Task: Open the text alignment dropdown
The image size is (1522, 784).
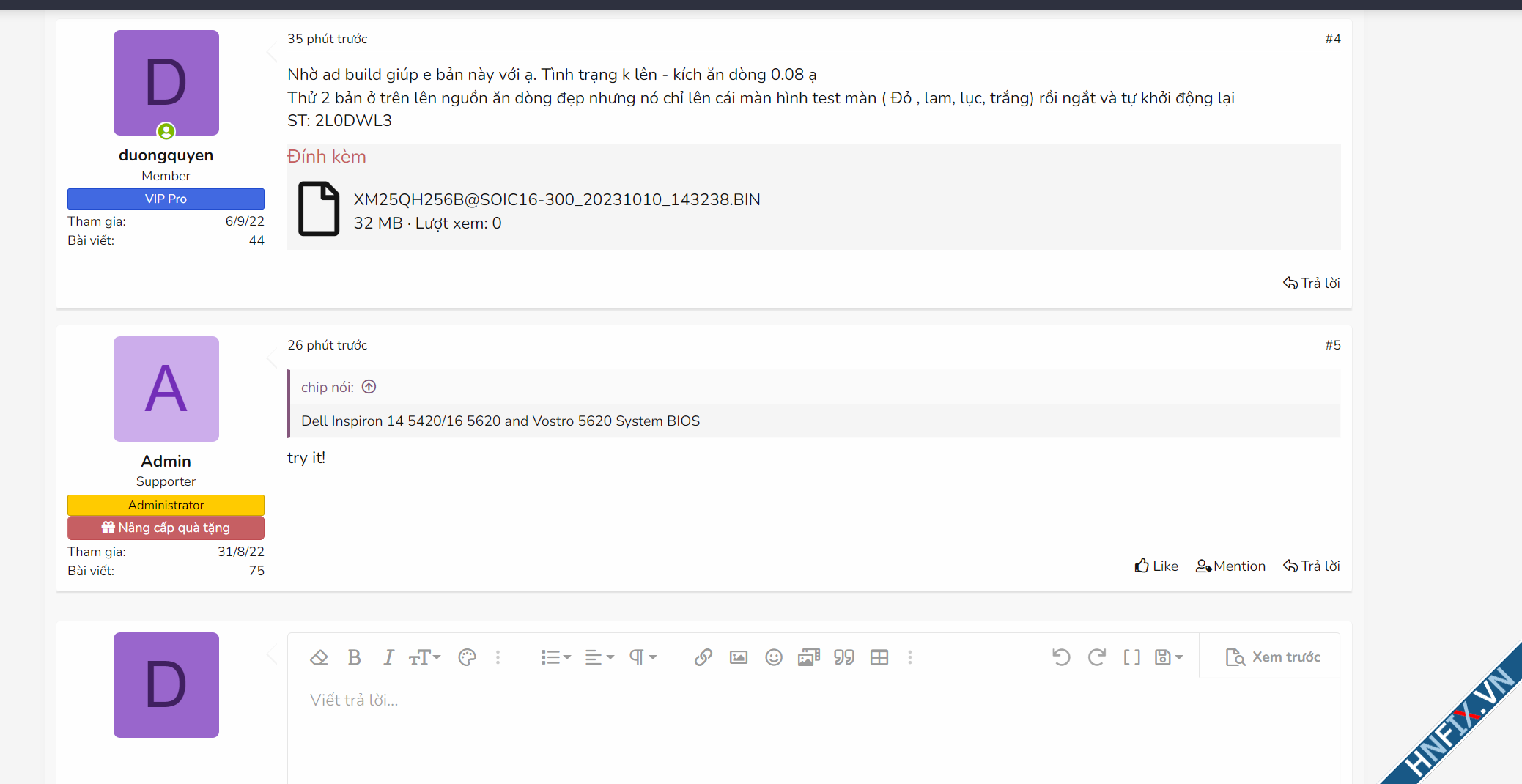Action: 599,657
